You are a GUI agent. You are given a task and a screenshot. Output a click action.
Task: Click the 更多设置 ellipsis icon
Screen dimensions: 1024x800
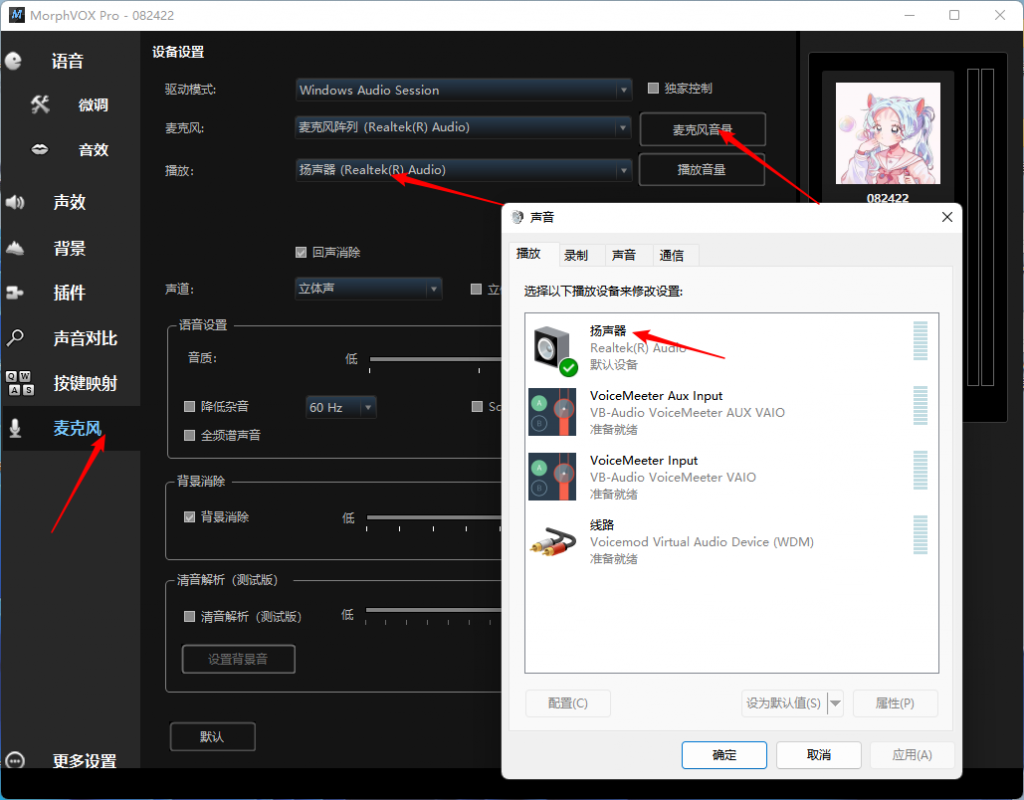[15, 761]
